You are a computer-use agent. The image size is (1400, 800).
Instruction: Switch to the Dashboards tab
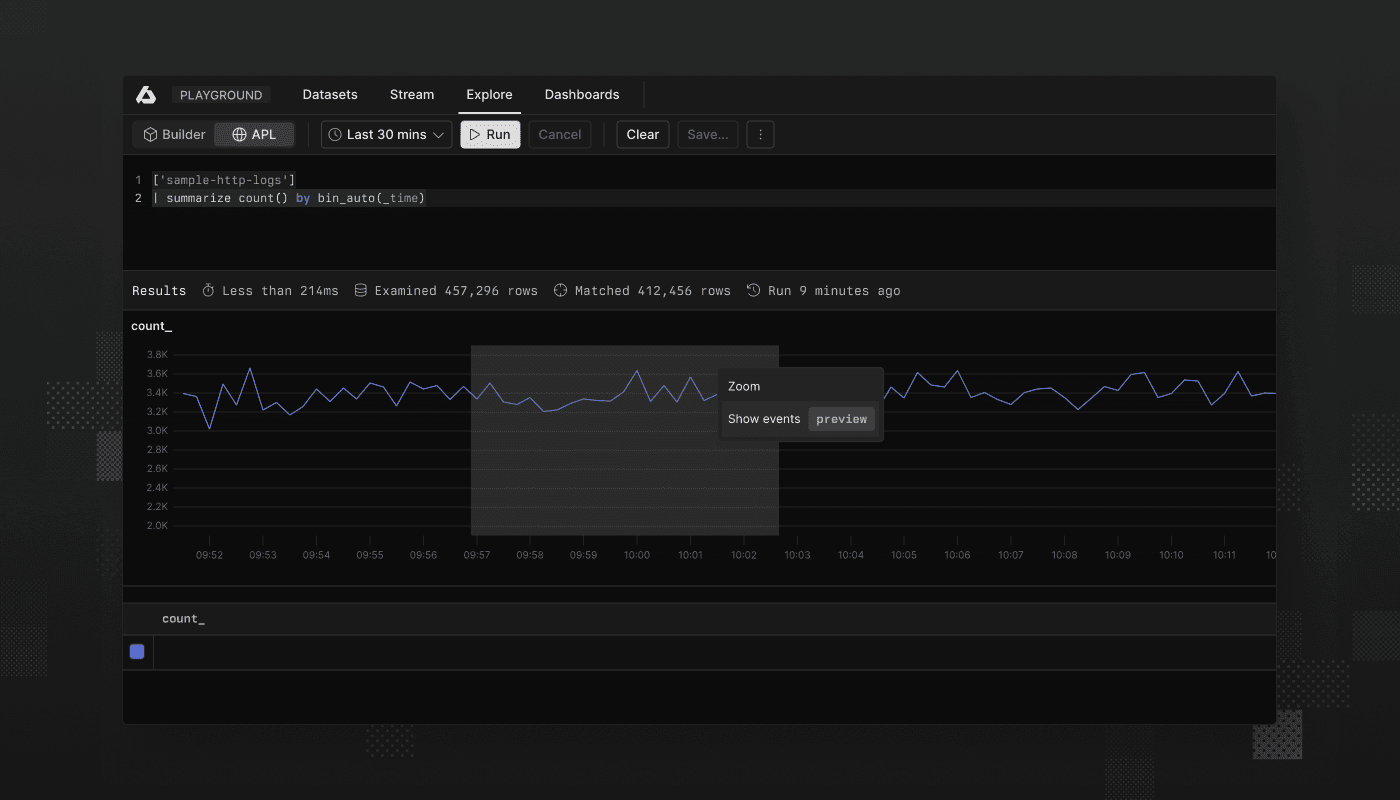pos(582,94)
